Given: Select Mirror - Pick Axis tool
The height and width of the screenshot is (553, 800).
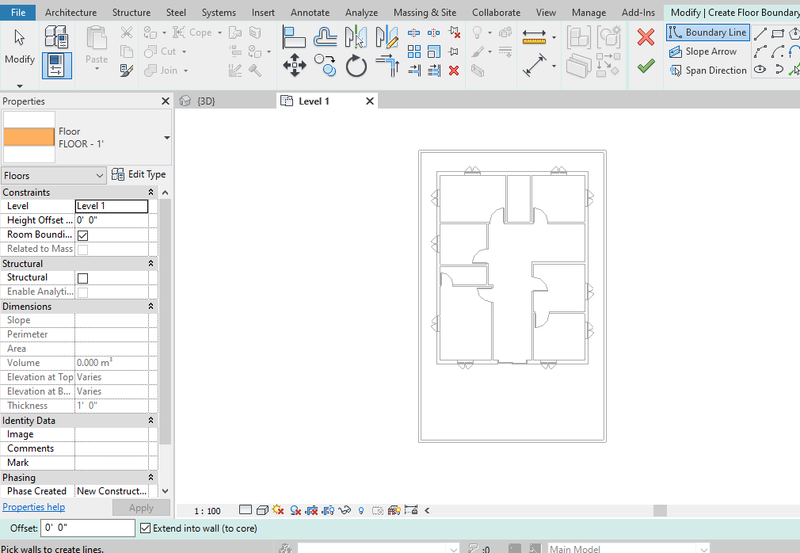Looking at the screenshot, I should (356, 37).
